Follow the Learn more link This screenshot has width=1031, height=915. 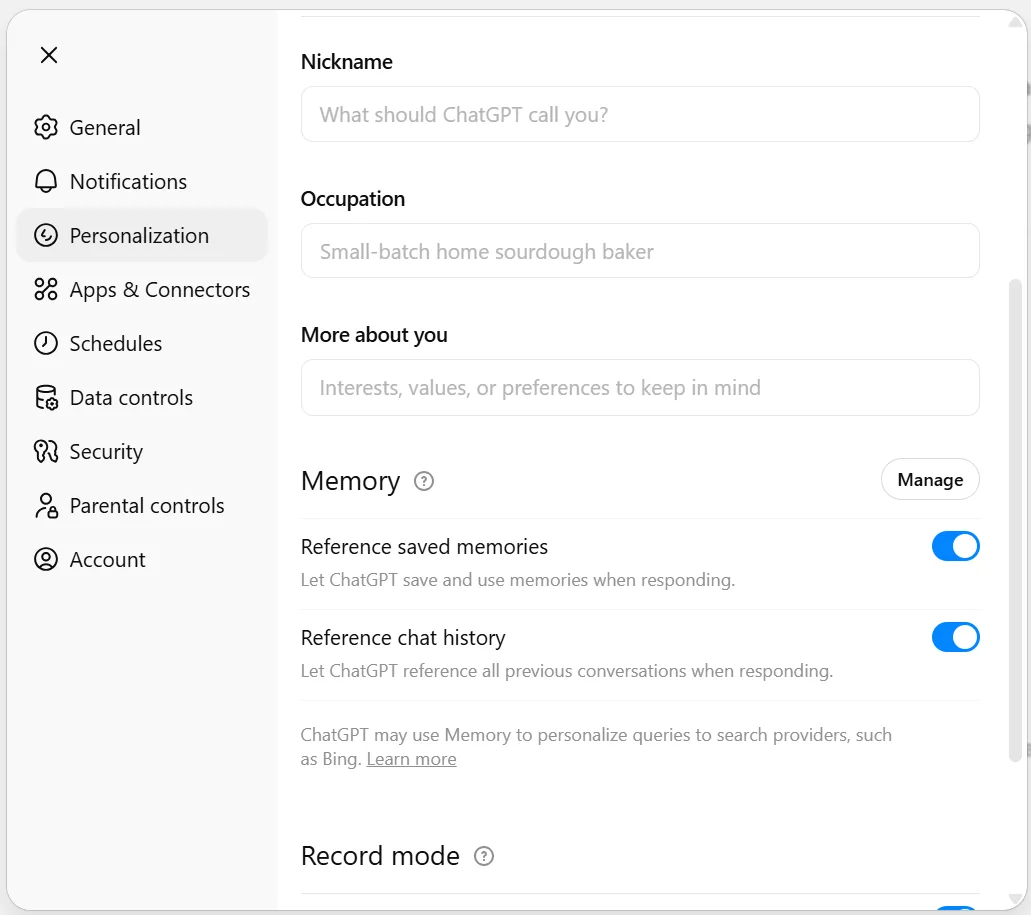[411, 760]
